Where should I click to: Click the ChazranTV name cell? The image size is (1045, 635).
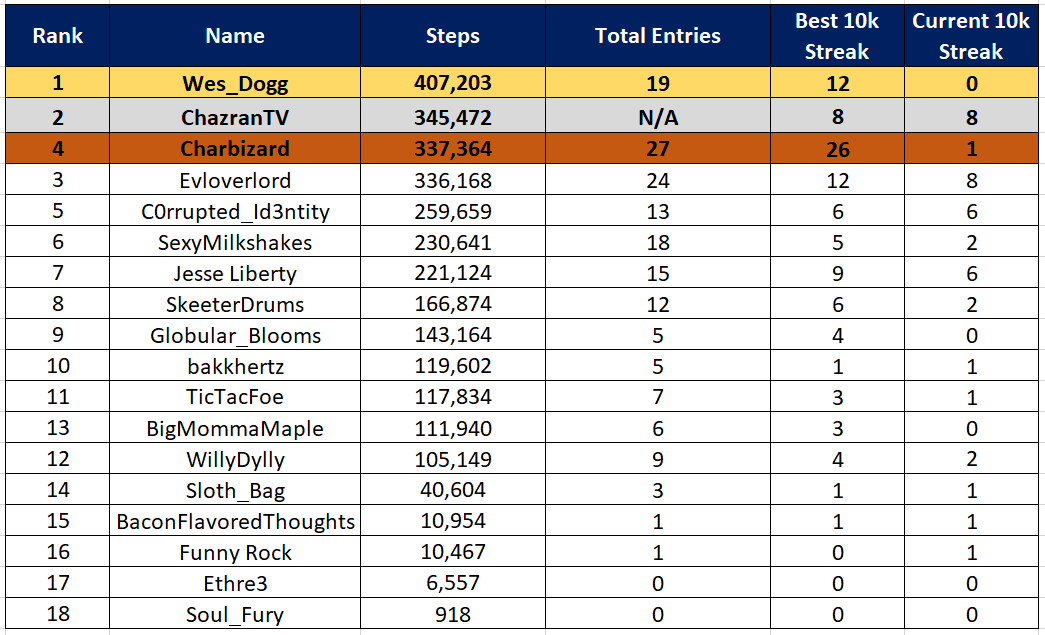235,117
